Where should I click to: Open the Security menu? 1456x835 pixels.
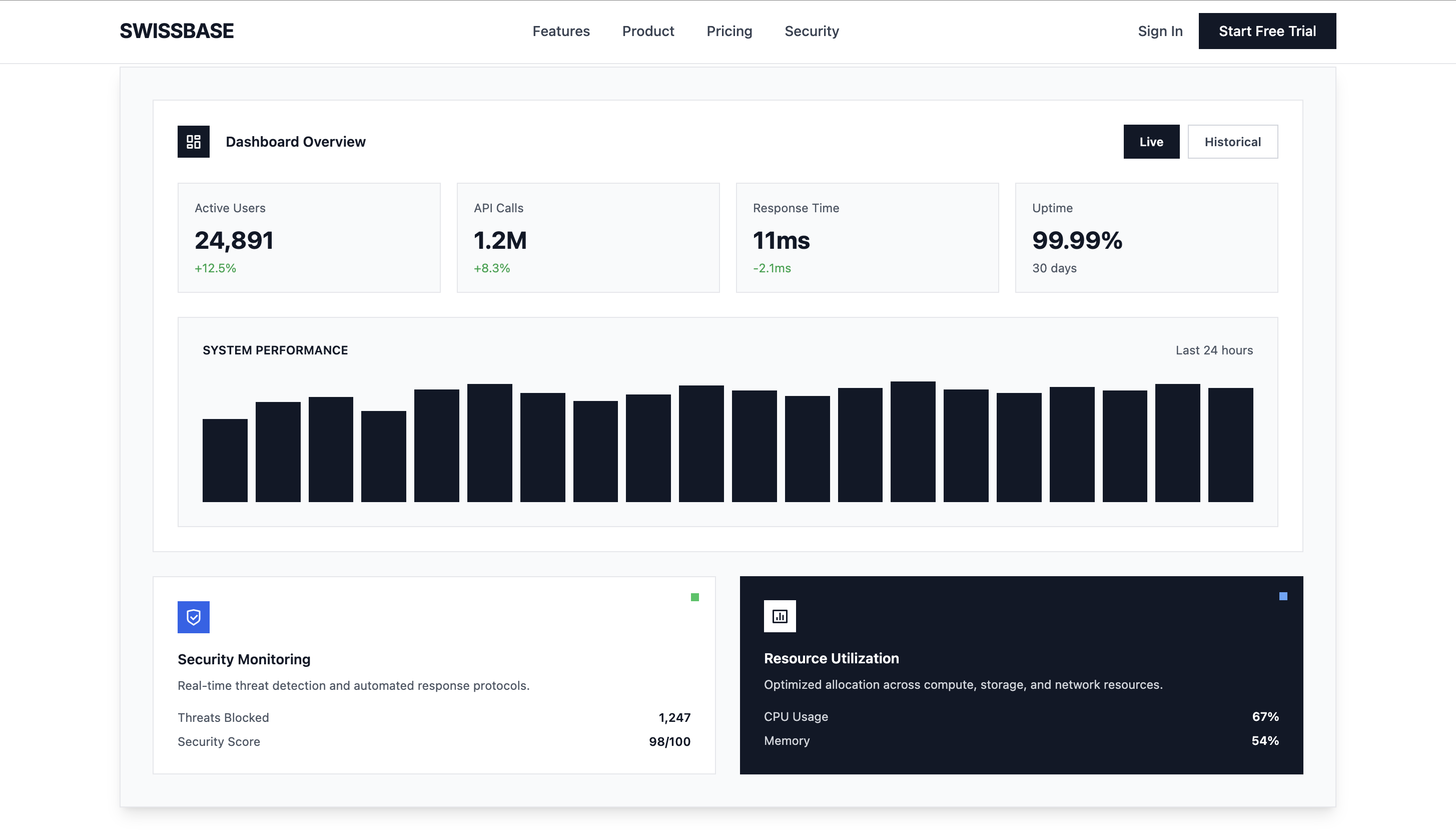(812, 31)
